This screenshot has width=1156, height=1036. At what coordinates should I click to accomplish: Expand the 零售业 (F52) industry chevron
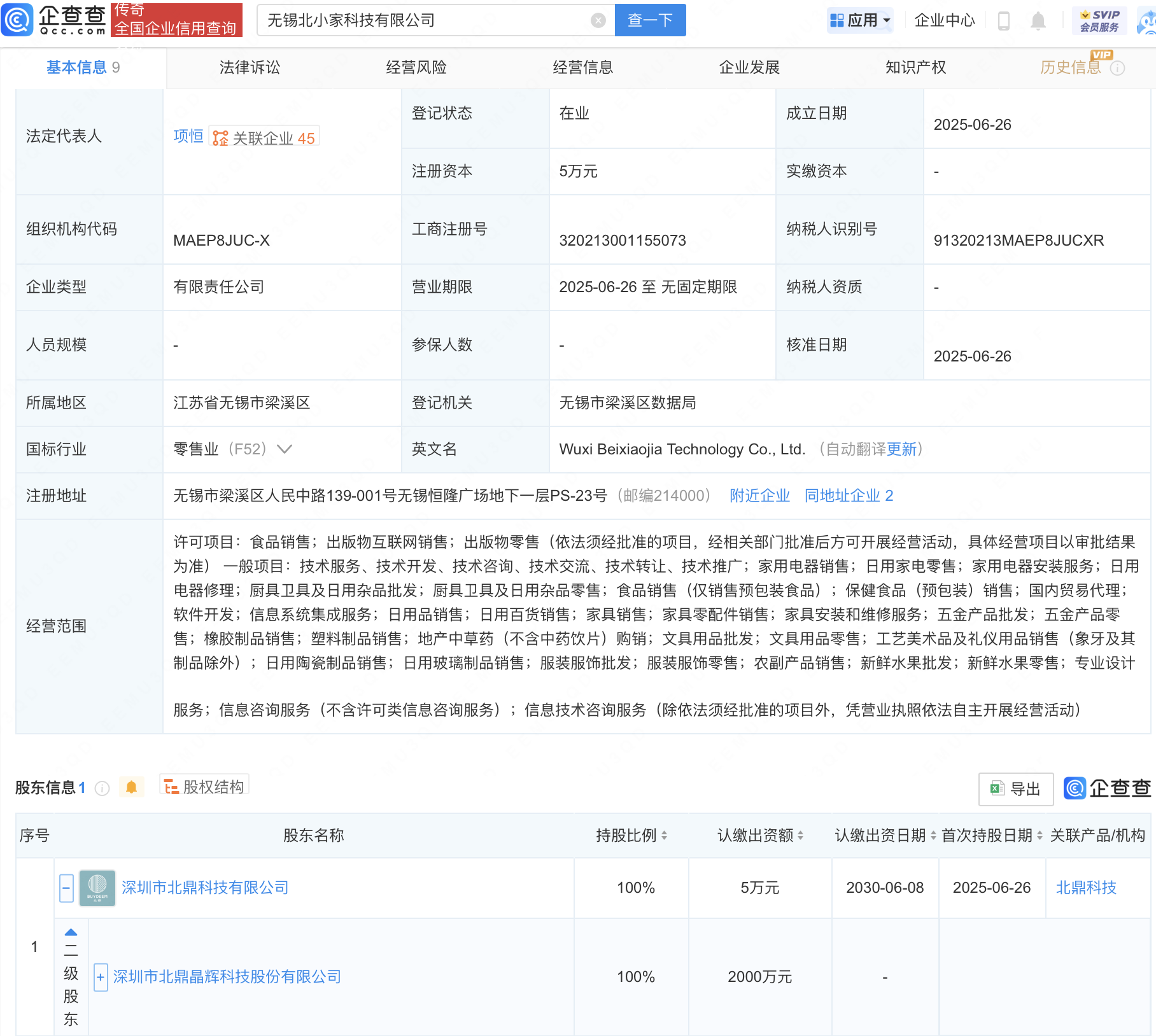click(x=285, y=449)
